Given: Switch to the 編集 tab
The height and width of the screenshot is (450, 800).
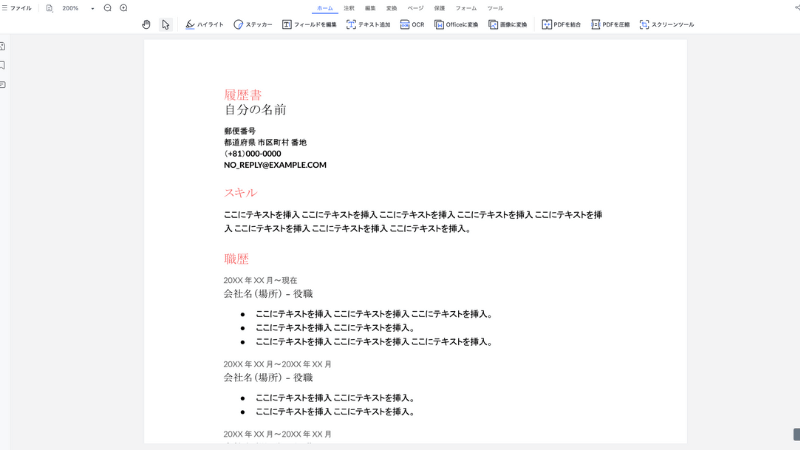Looking at the screenshot, I should (x=370, y=8).
